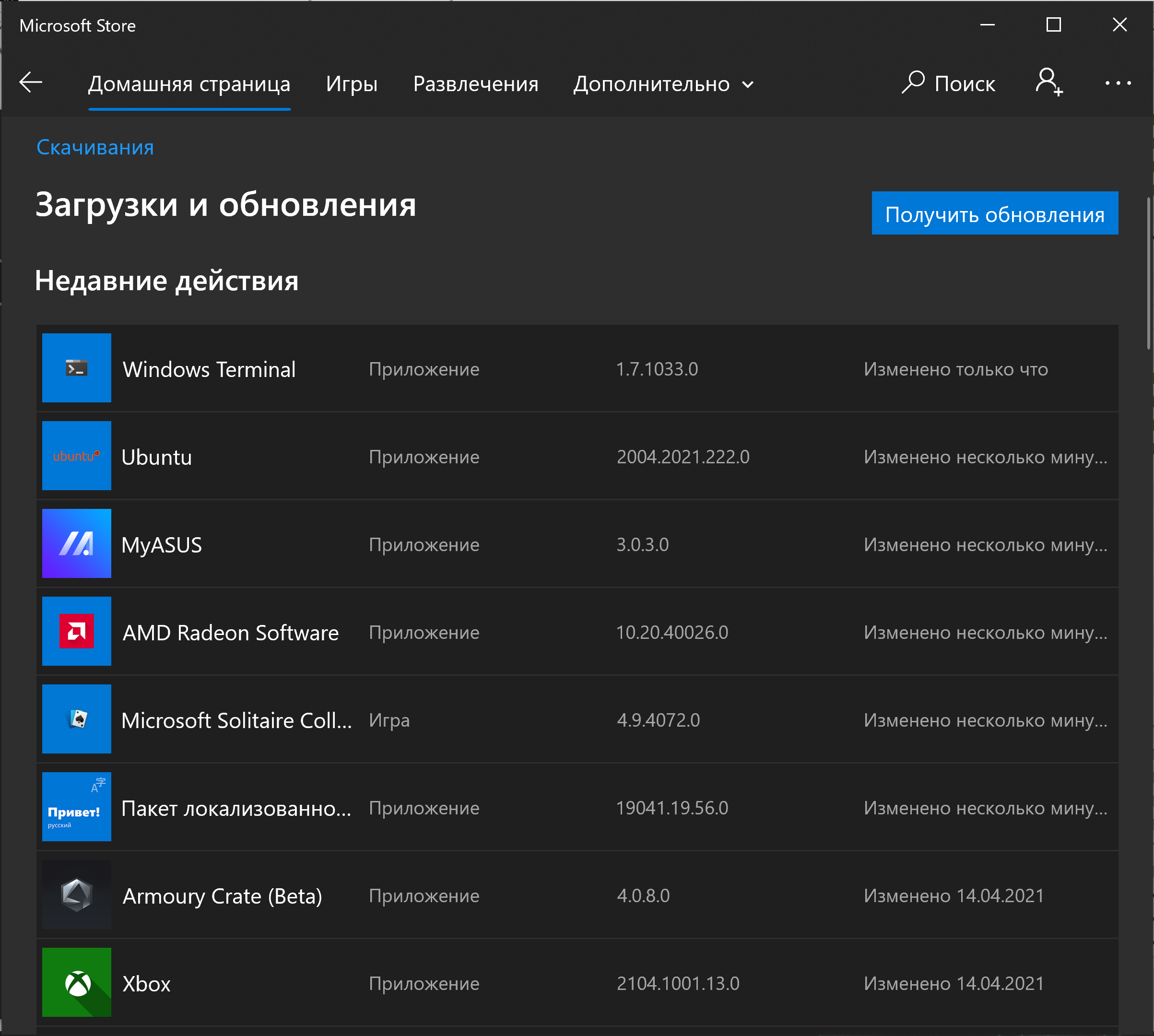Click the Изменено только что status
Viewport: 1154px width, 1036px height.
coord(956,369)
